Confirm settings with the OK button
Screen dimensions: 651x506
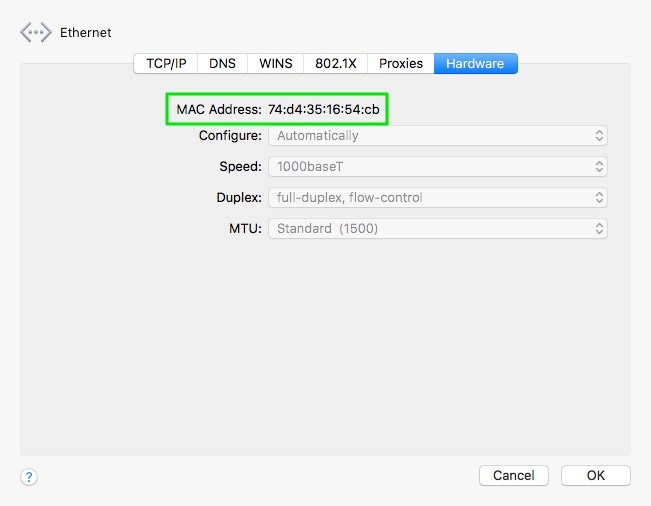pyautogui.click(x=595, y=475)
